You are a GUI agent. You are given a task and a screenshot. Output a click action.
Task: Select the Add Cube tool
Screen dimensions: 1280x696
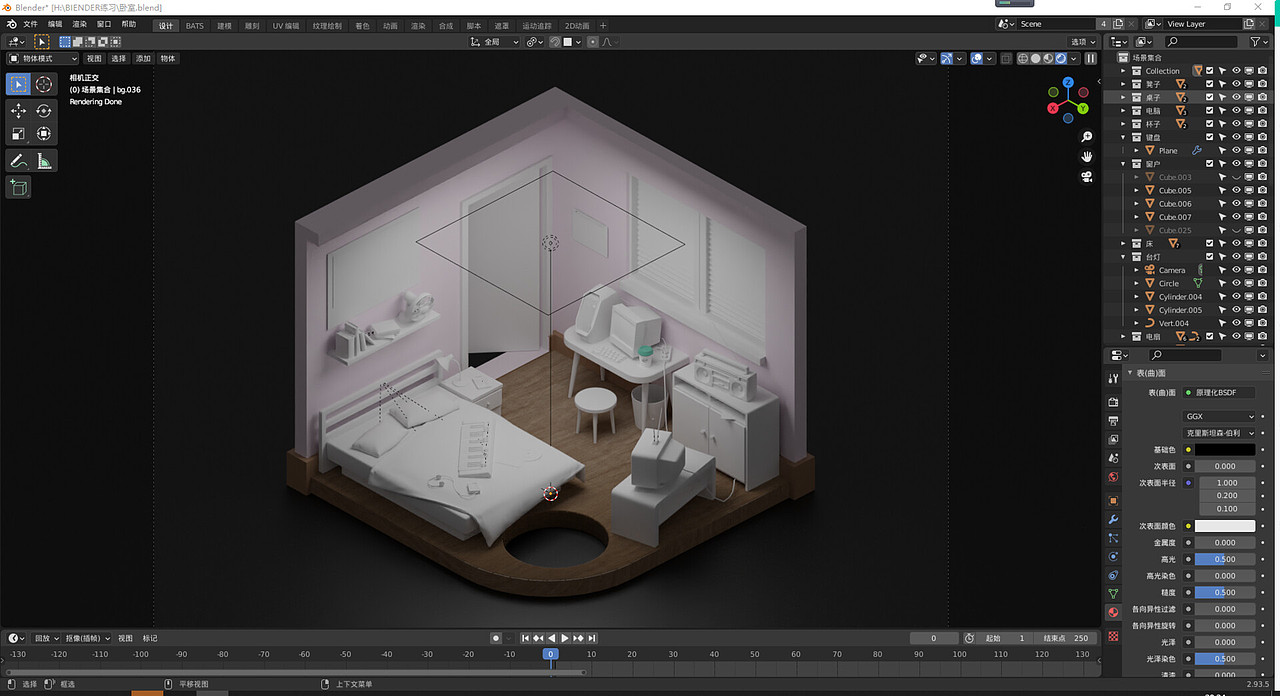18,187
